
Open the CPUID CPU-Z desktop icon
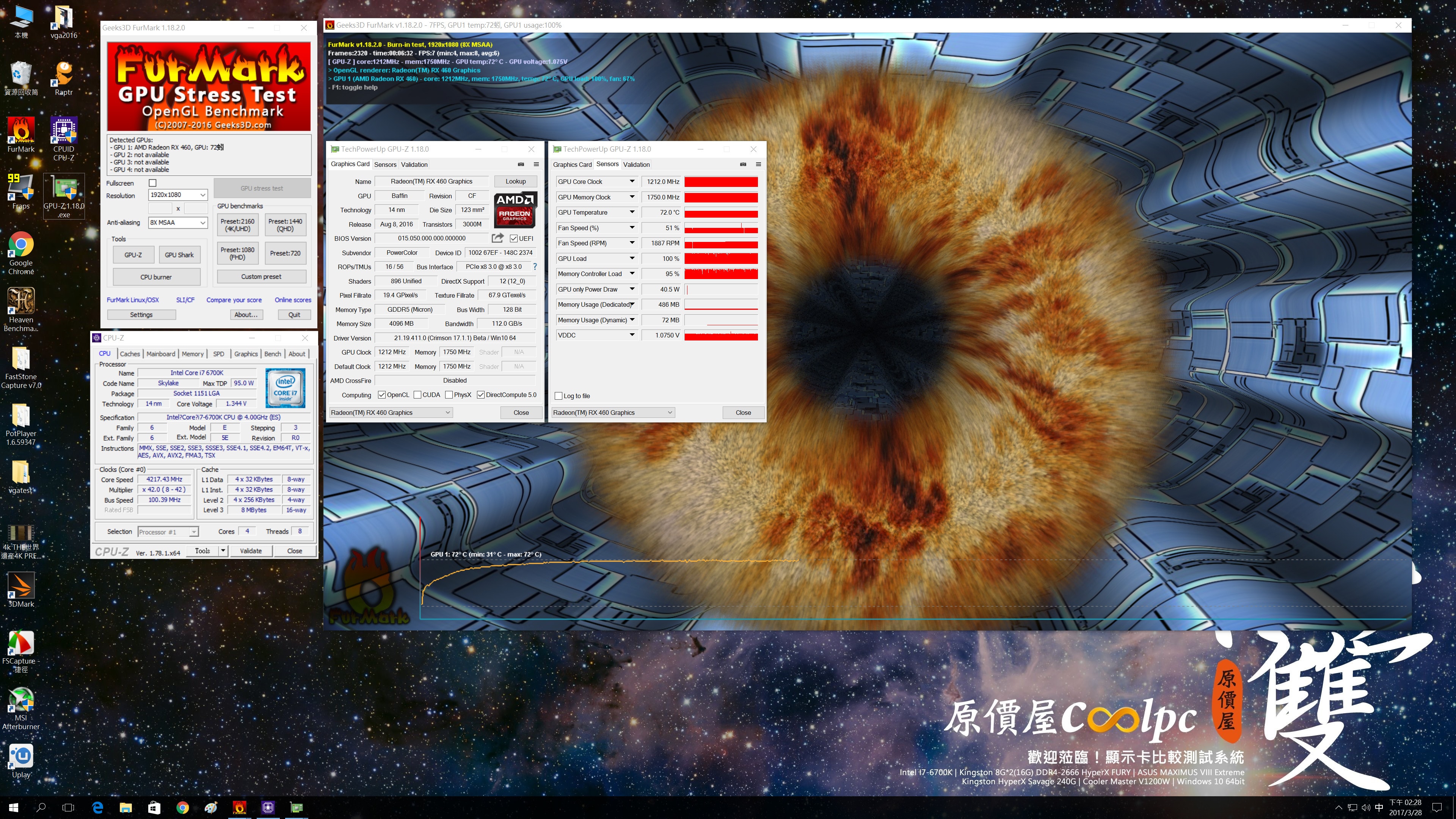[x=64, y=139]
